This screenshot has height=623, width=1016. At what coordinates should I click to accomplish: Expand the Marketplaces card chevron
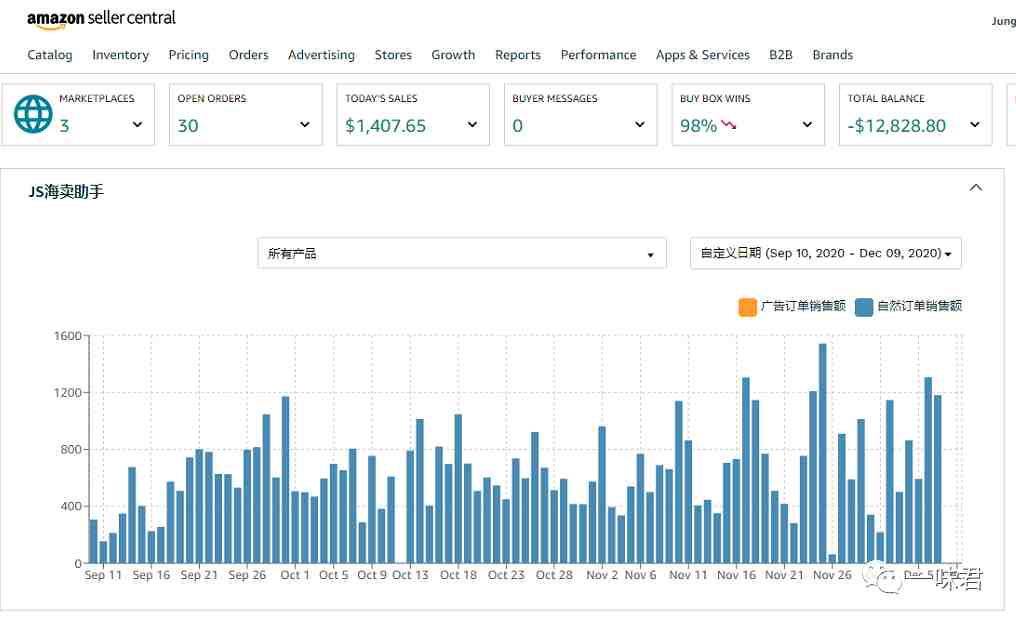tap(137, 124)
